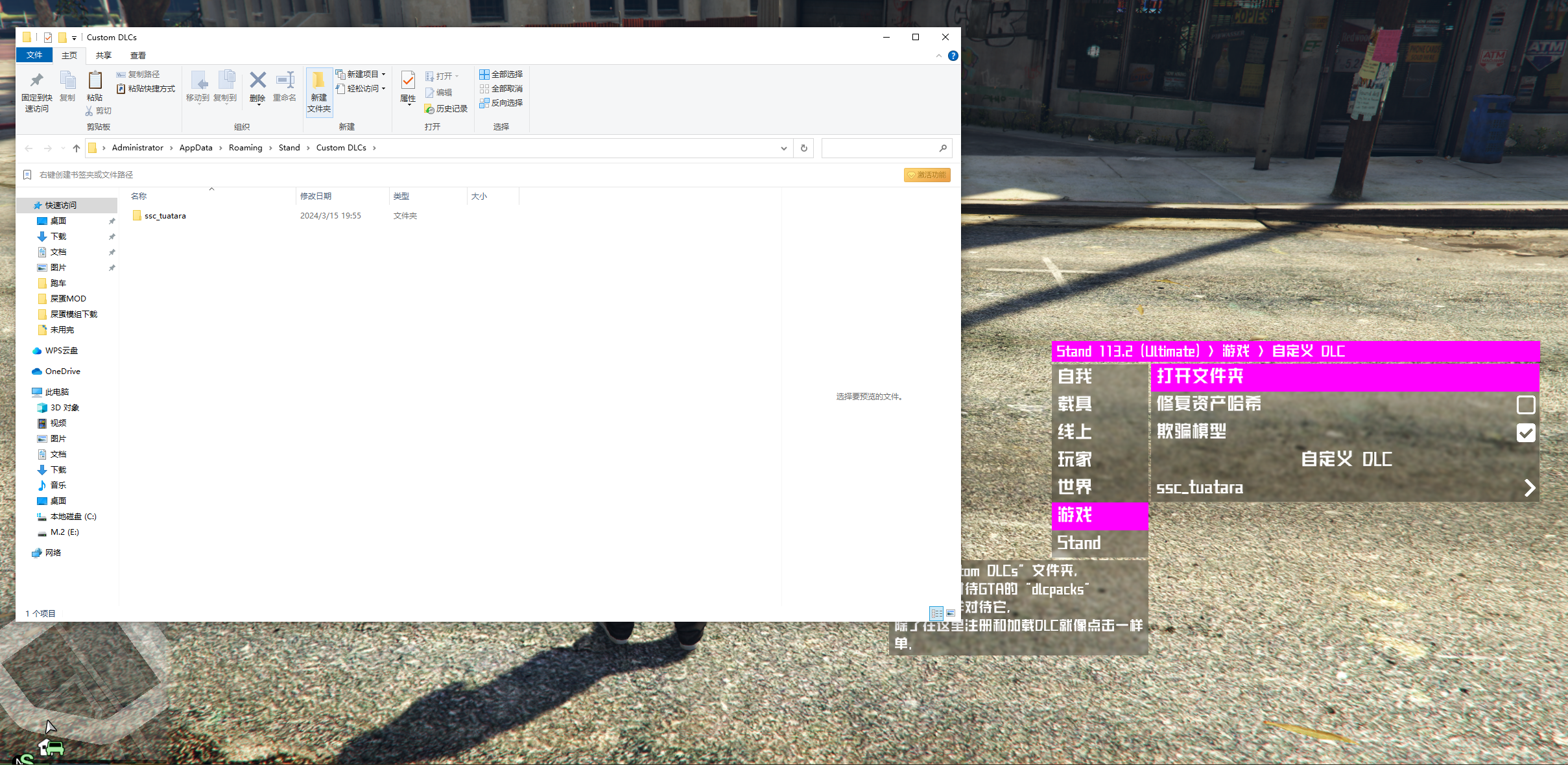Click the blue help question mark icon
This screenshot has height=765, width=1568.
[x=953, y=56]
